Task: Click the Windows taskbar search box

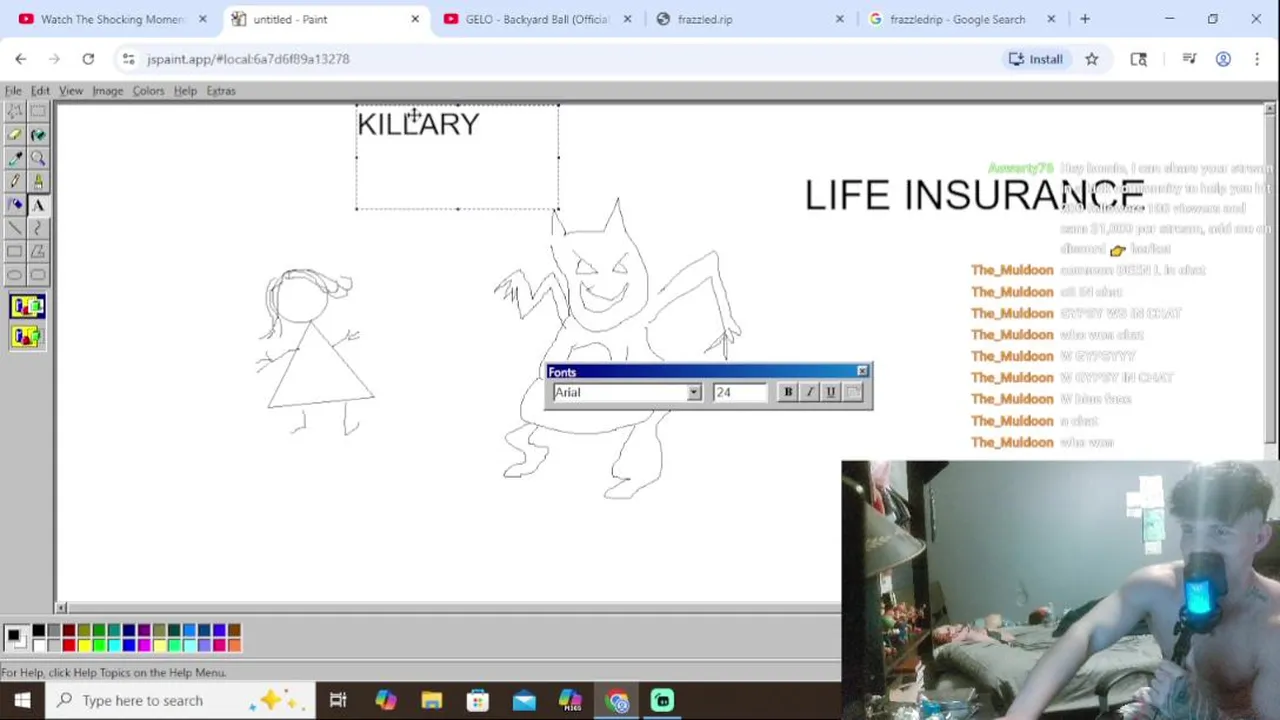Action: [180, 700]
